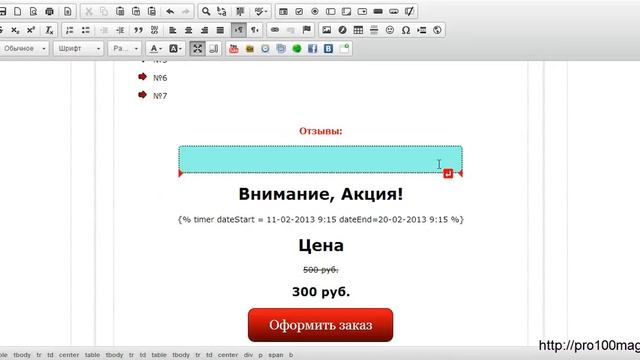The image size is (640, 360).
Task: Toggle block quote formatting
Action: click(x=138, y=30)
